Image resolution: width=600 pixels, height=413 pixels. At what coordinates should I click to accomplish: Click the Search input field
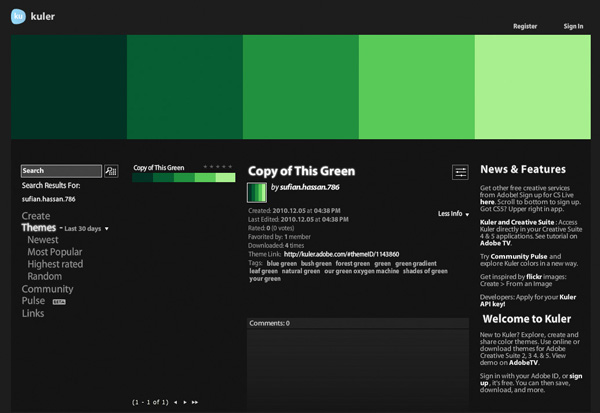[61, 171]
